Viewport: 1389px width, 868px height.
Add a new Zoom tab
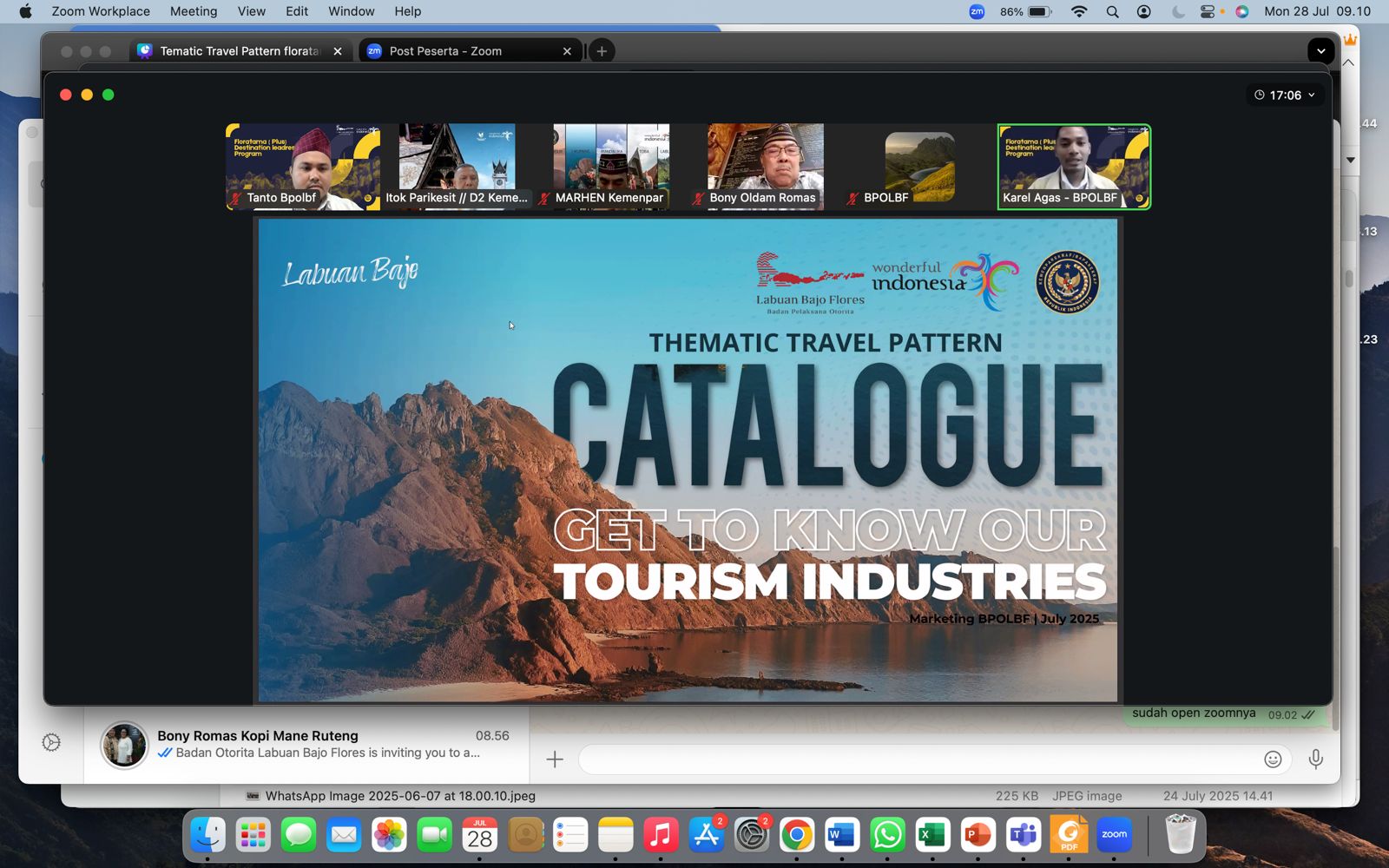602,51
